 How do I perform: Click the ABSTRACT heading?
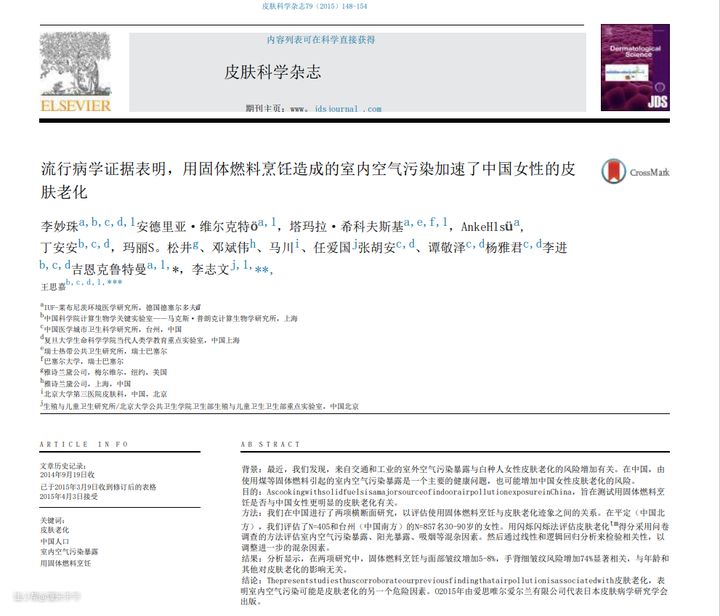(270, 444)
